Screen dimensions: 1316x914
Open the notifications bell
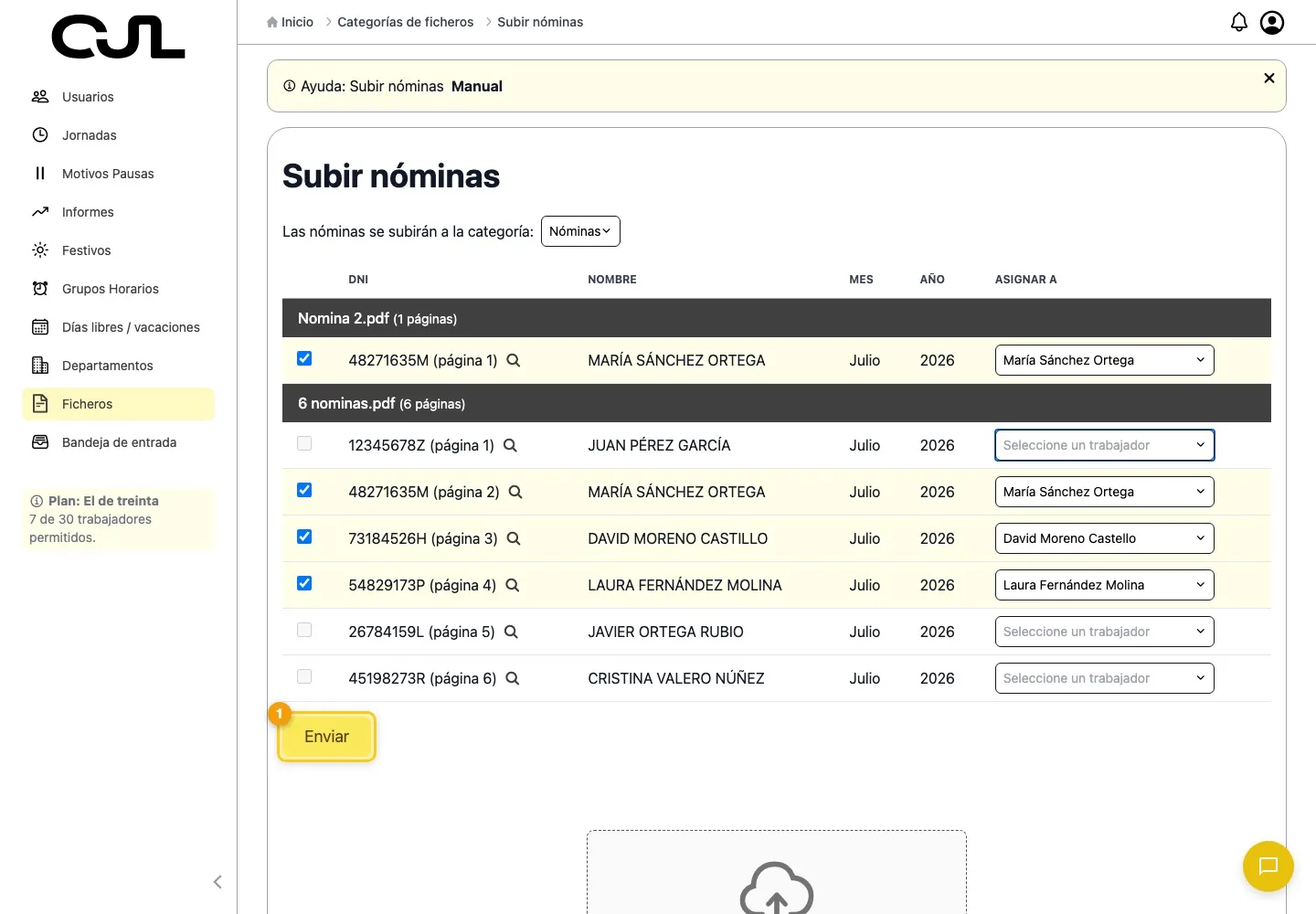point(1238,22)
